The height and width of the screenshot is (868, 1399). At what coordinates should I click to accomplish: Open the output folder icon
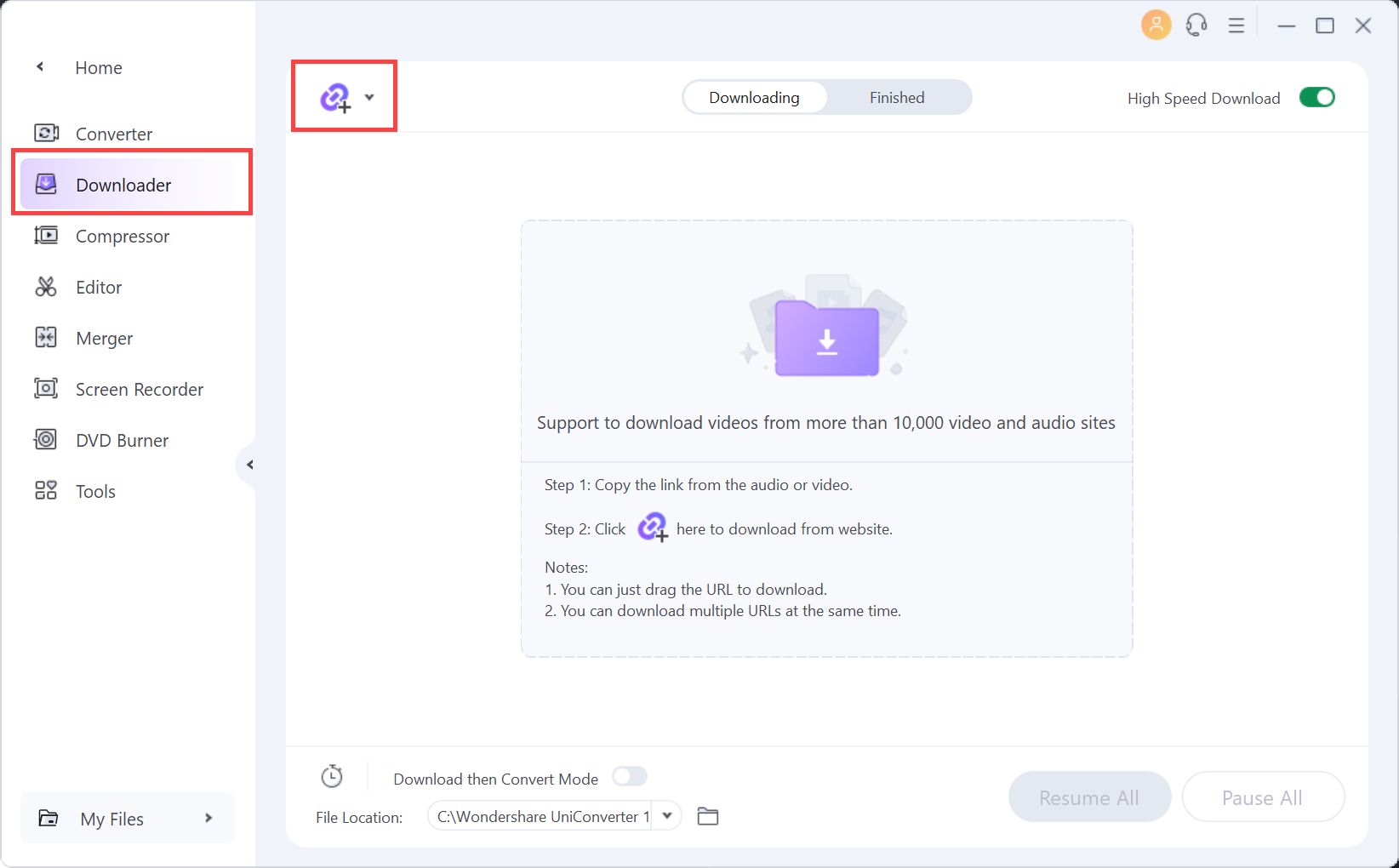click(708, 817)
